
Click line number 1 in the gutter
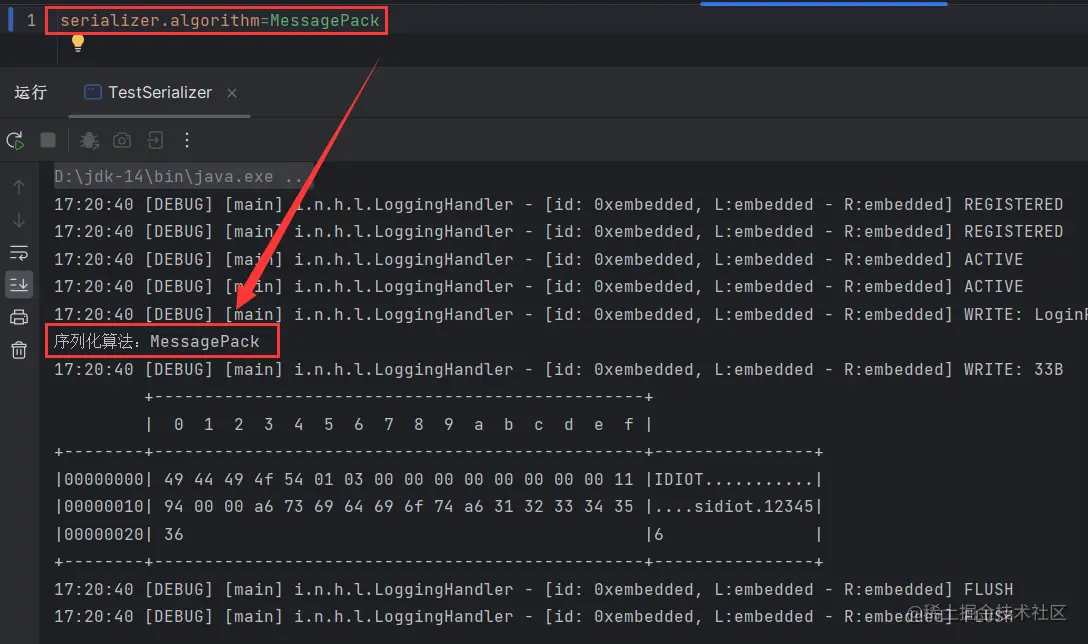pyautogui.click(x=31, y=21)
